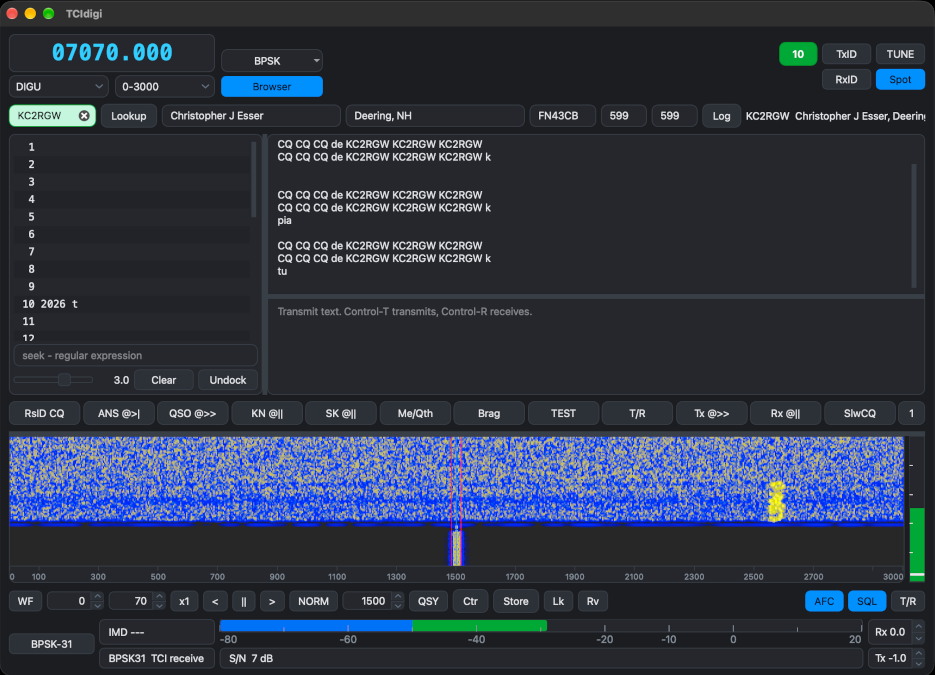This screenshot has width=935, height=675.
Task: Open the DIGU mode dropdown
Action: (58, 86)
